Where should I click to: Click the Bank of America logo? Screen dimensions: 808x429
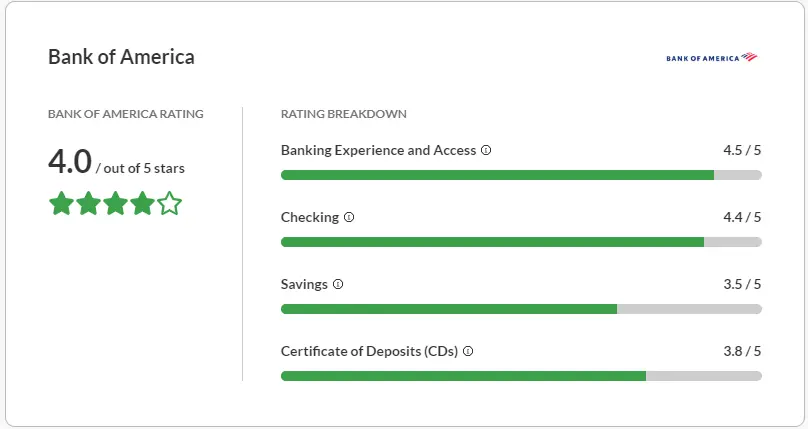(x=712, y=57)
